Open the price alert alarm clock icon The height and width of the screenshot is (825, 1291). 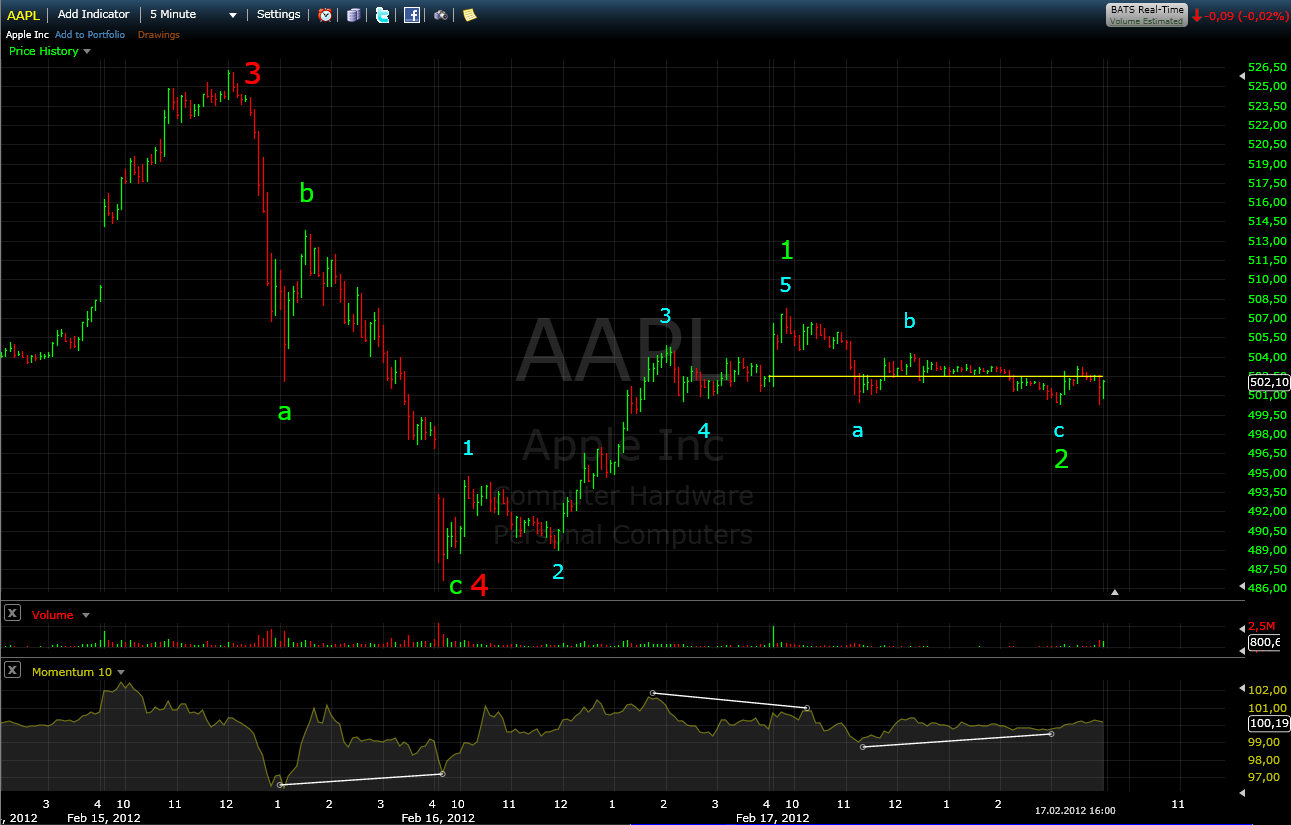click(325, 15)
